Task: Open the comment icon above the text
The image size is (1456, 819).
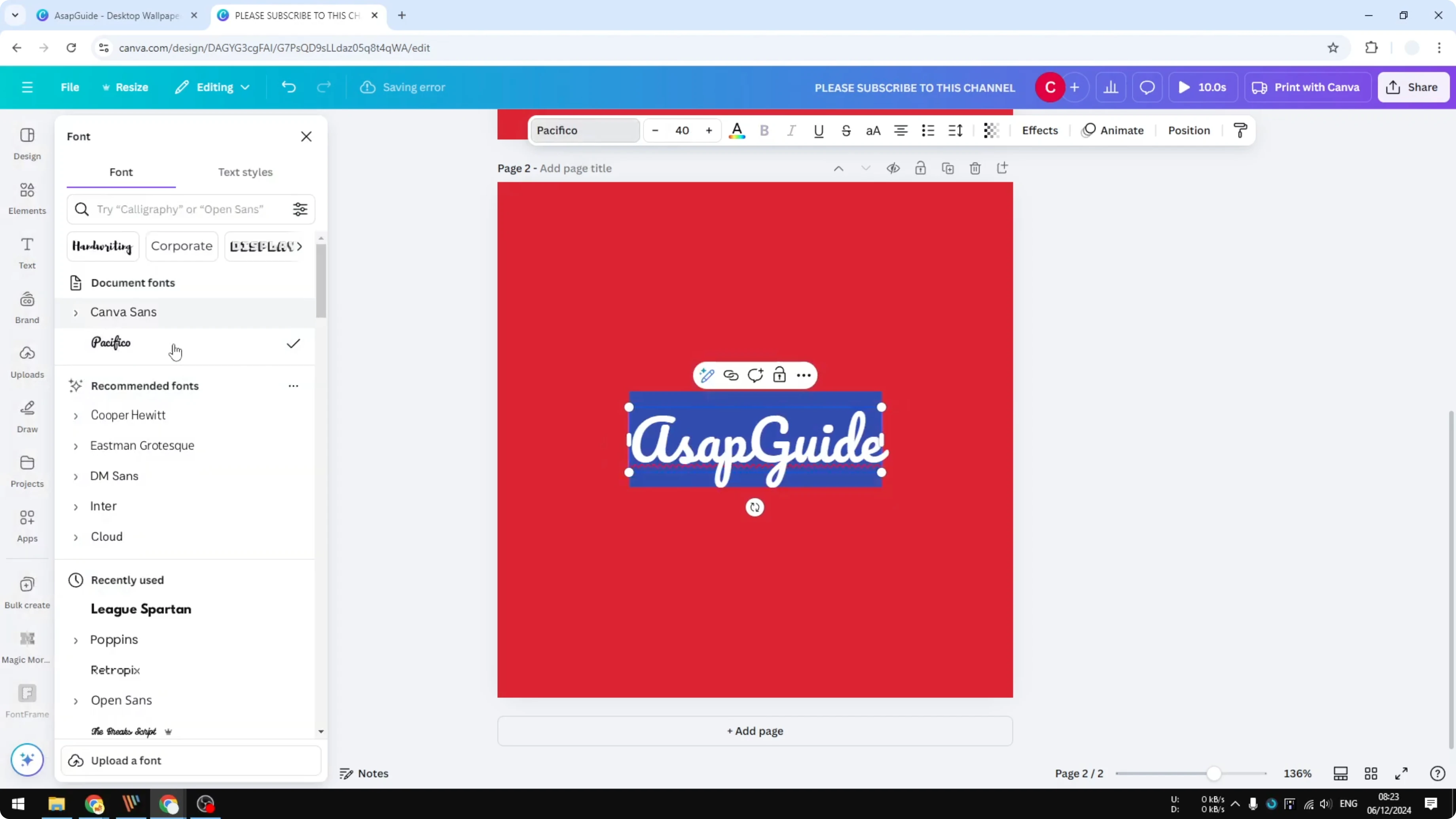Action: pos(755,375)
